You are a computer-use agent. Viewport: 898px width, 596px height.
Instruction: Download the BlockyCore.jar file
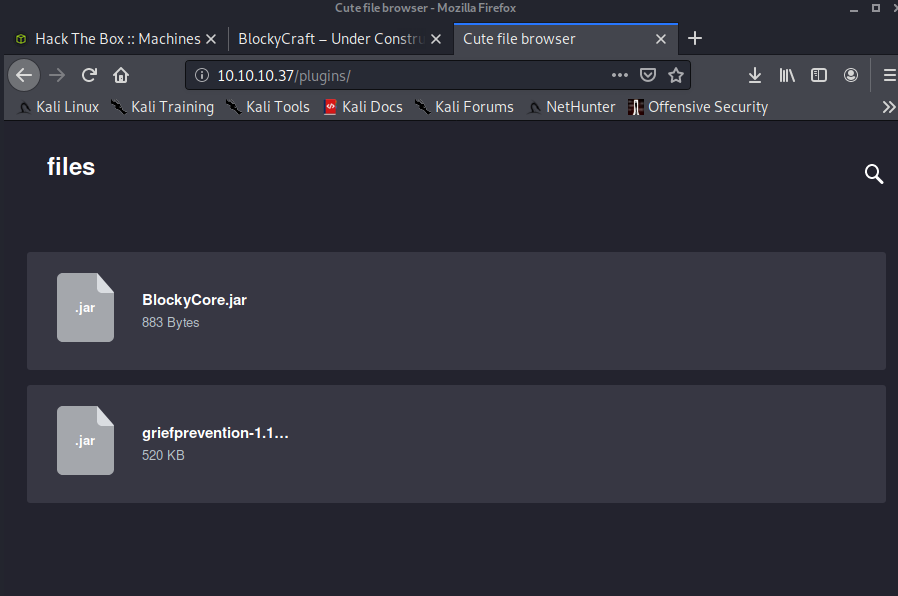(x=194, y=300)
